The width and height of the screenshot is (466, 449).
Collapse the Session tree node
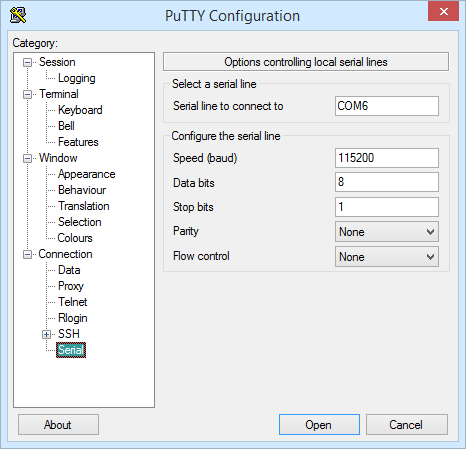27,62
